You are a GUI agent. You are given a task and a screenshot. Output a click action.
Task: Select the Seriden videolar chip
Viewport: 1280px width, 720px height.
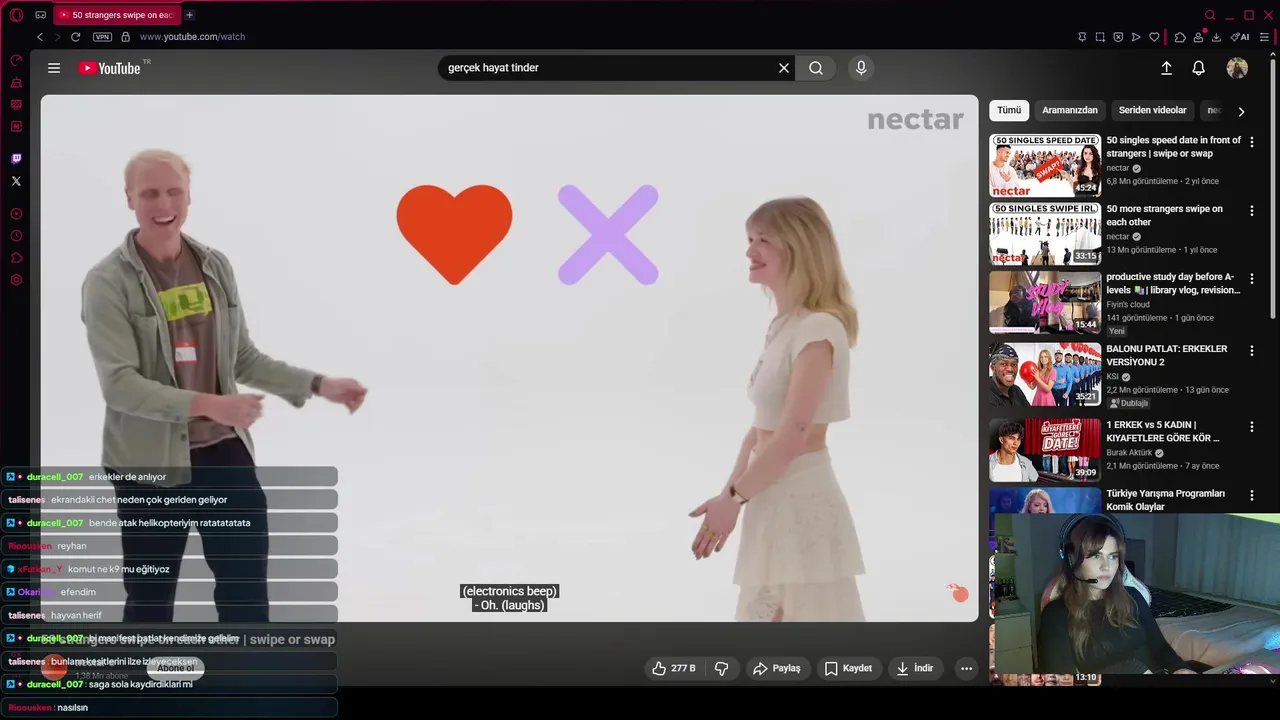[x=1152, y=110]
